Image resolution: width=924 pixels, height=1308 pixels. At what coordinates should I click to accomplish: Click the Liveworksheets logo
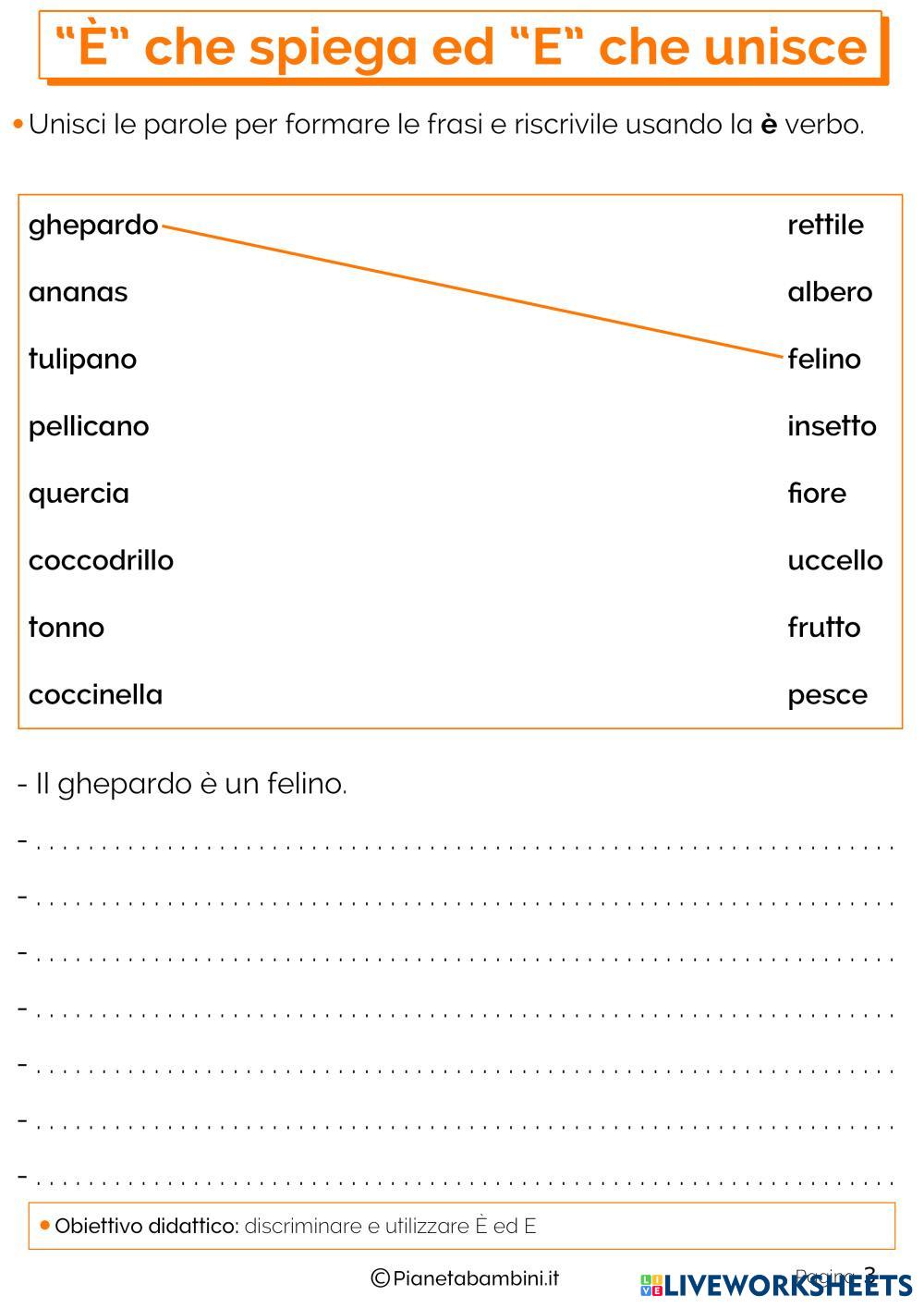776,1284
